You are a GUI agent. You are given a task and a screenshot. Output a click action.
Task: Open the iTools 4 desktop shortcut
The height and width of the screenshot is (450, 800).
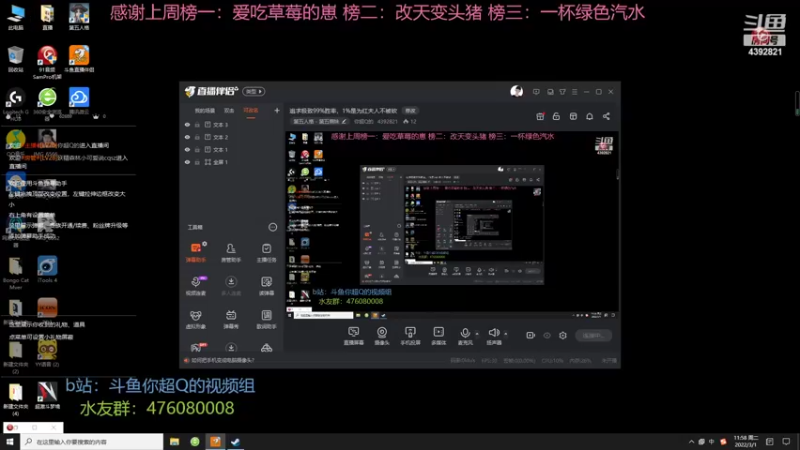[x=47, y=270]
